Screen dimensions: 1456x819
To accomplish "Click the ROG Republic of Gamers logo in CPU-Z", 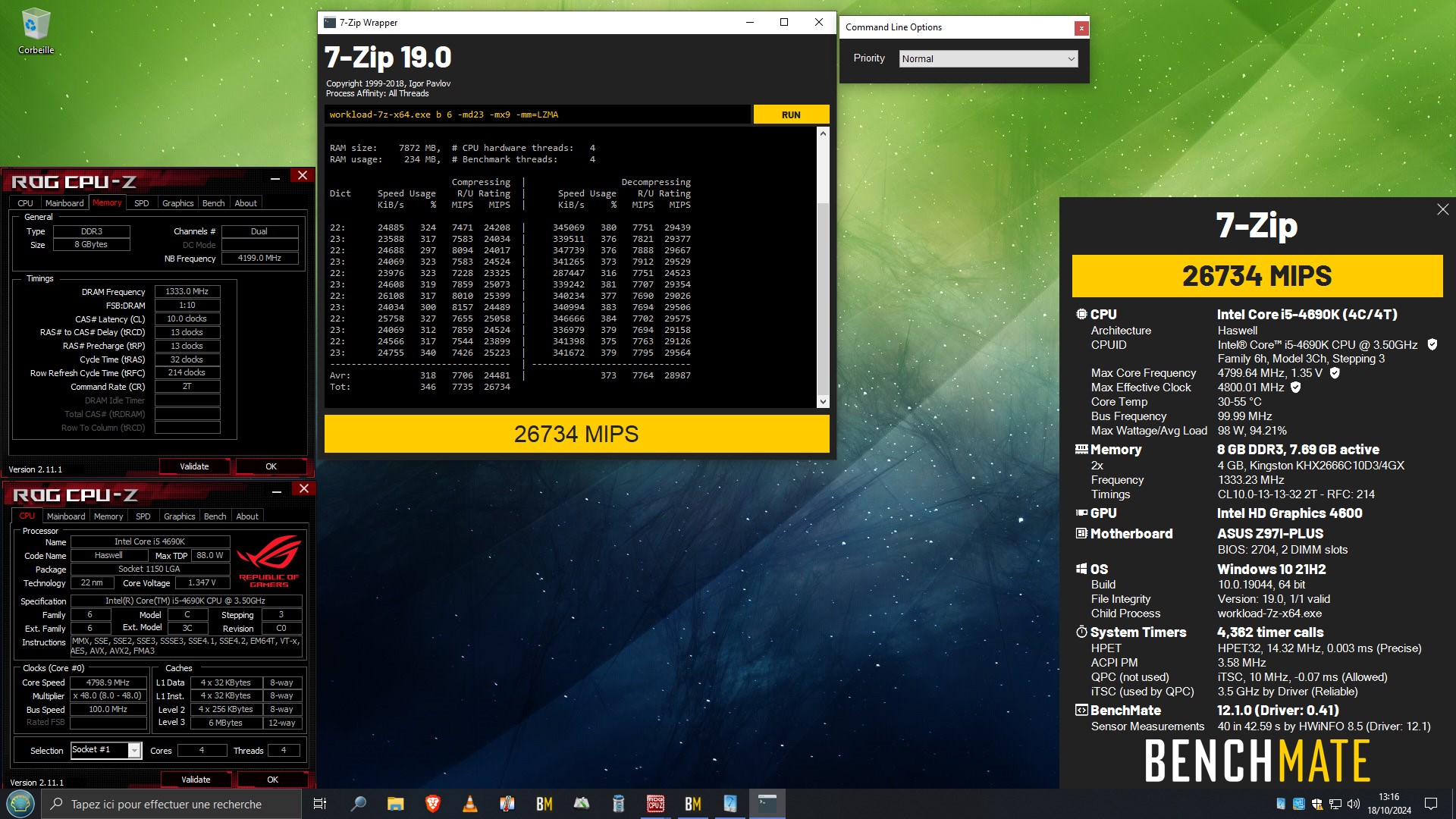I will pos(268,561).
